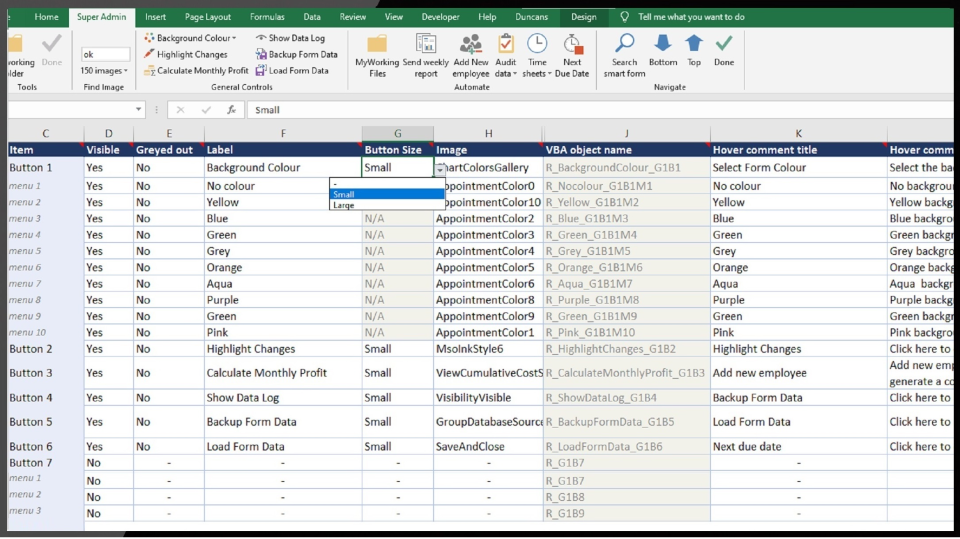Click Backup Form Data in ribbon
Viewport: 960px width, 539px height.
(x=296, y=55)
